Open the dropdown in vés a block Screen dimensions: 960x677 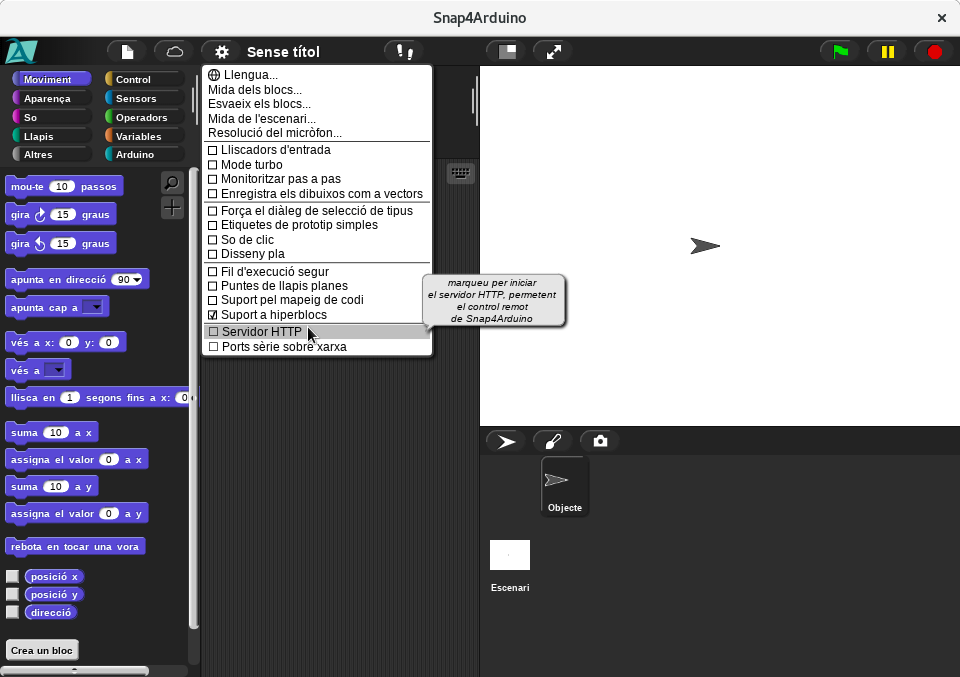click(x=54, y=370)
